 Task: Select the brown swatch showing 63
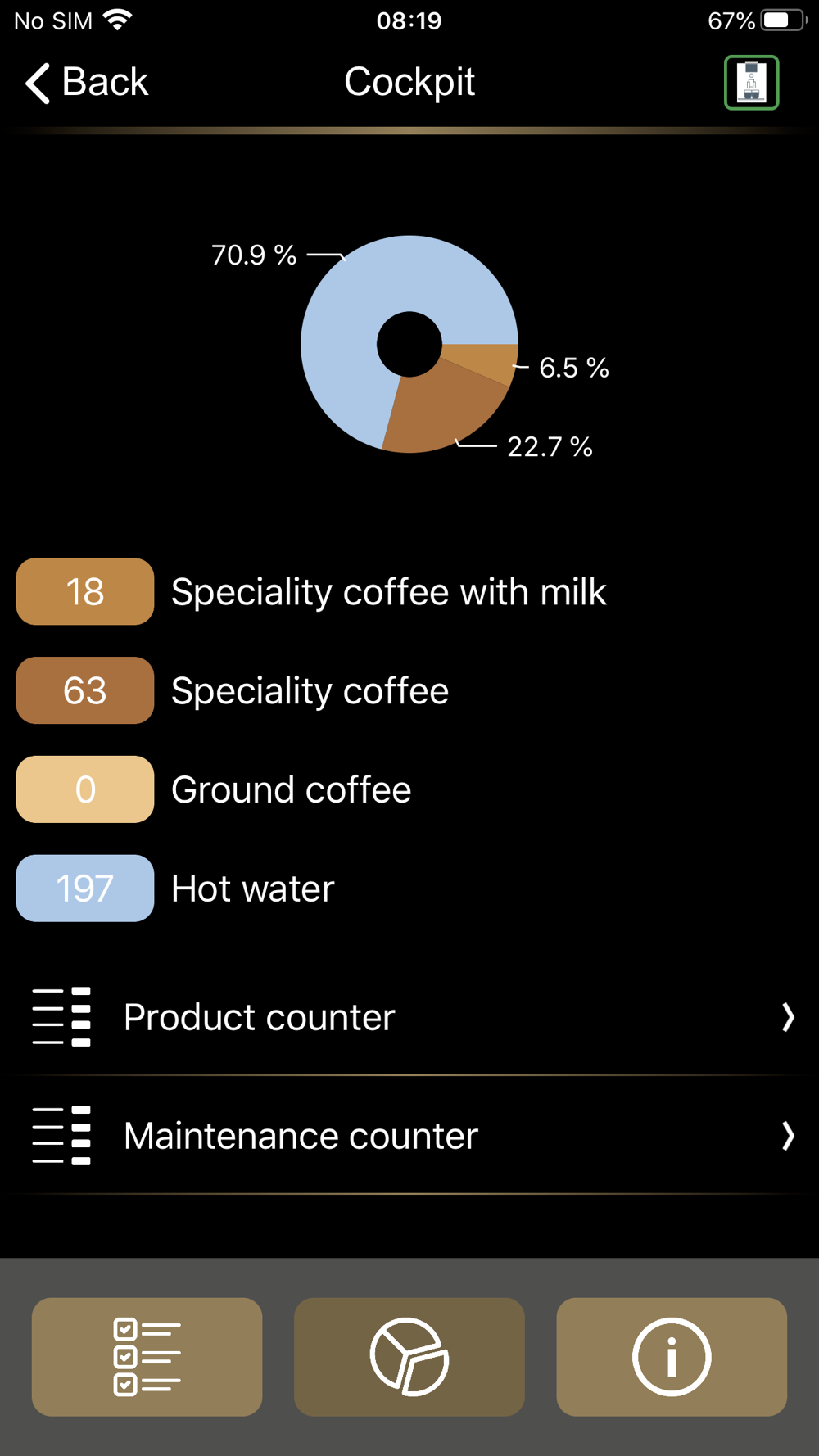click(x=85, y=690)
